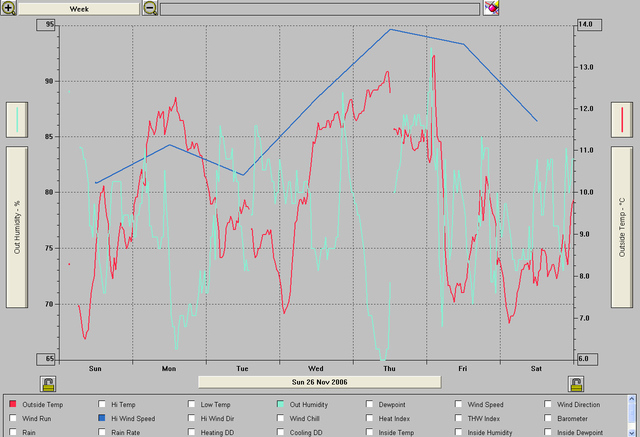The height and width of the screenshot is (437, 640).
Task: Open the Out Humidity left axis selector
Action: tap(19, 227)
